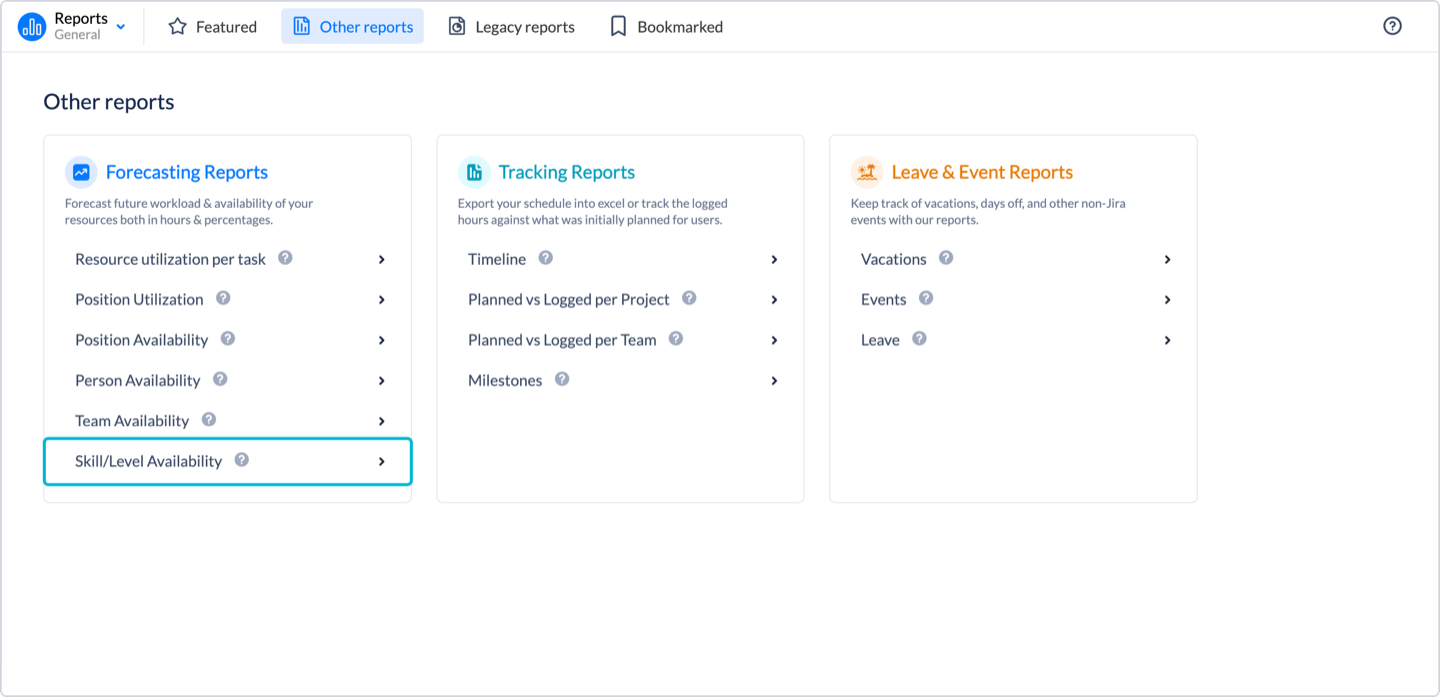This screenshot has width=1440, height=697.
Task: Click the Forecasting Reports chart icon
Action: (x=81, y=172)
